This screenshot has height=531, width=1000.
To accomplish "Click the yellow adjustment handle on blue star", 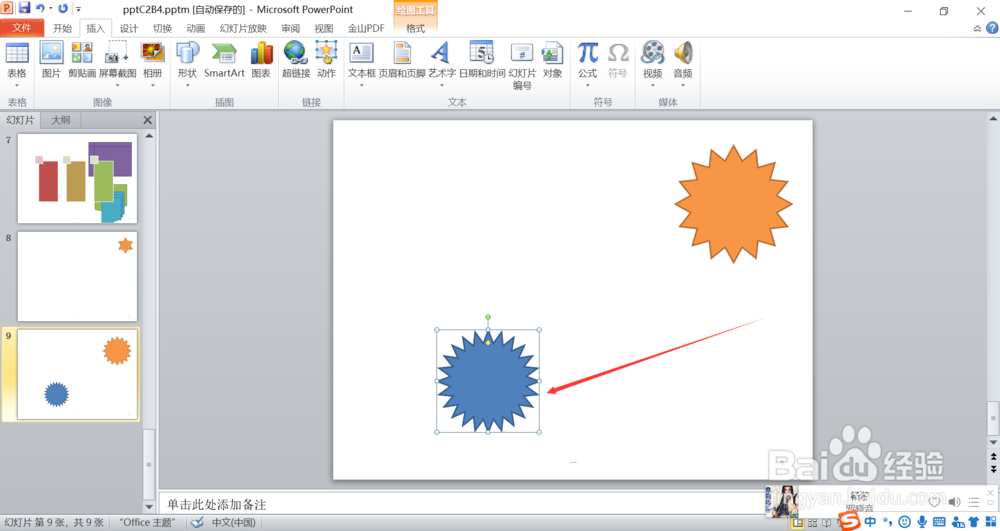I will coord(488,342).
